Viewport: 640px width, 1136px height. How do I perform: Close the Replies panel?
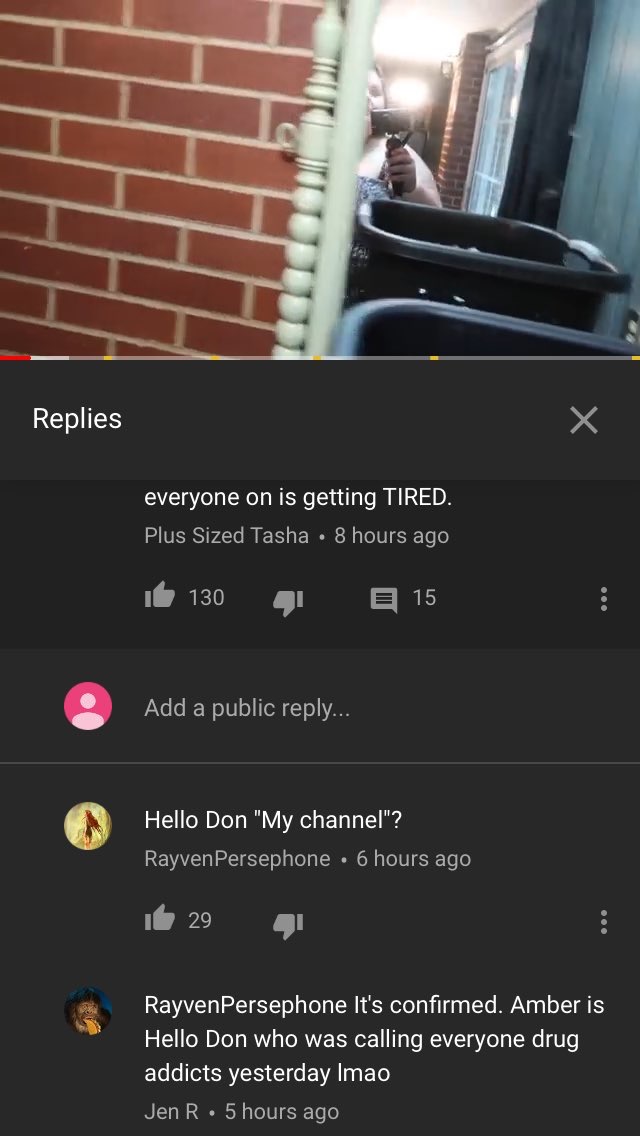pos(583,419)
